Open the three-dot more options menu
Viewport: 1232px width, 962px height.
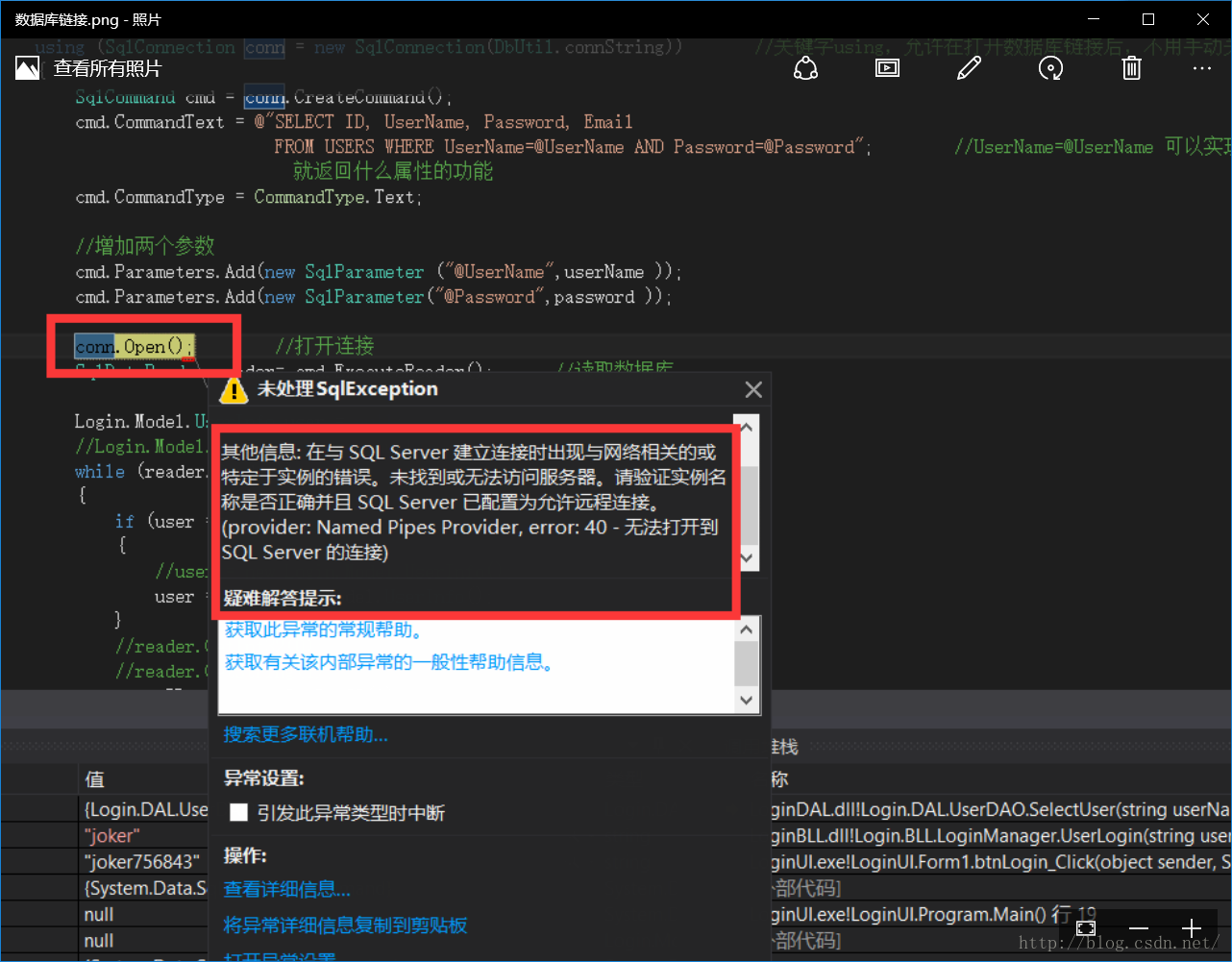coord(1202,68)
